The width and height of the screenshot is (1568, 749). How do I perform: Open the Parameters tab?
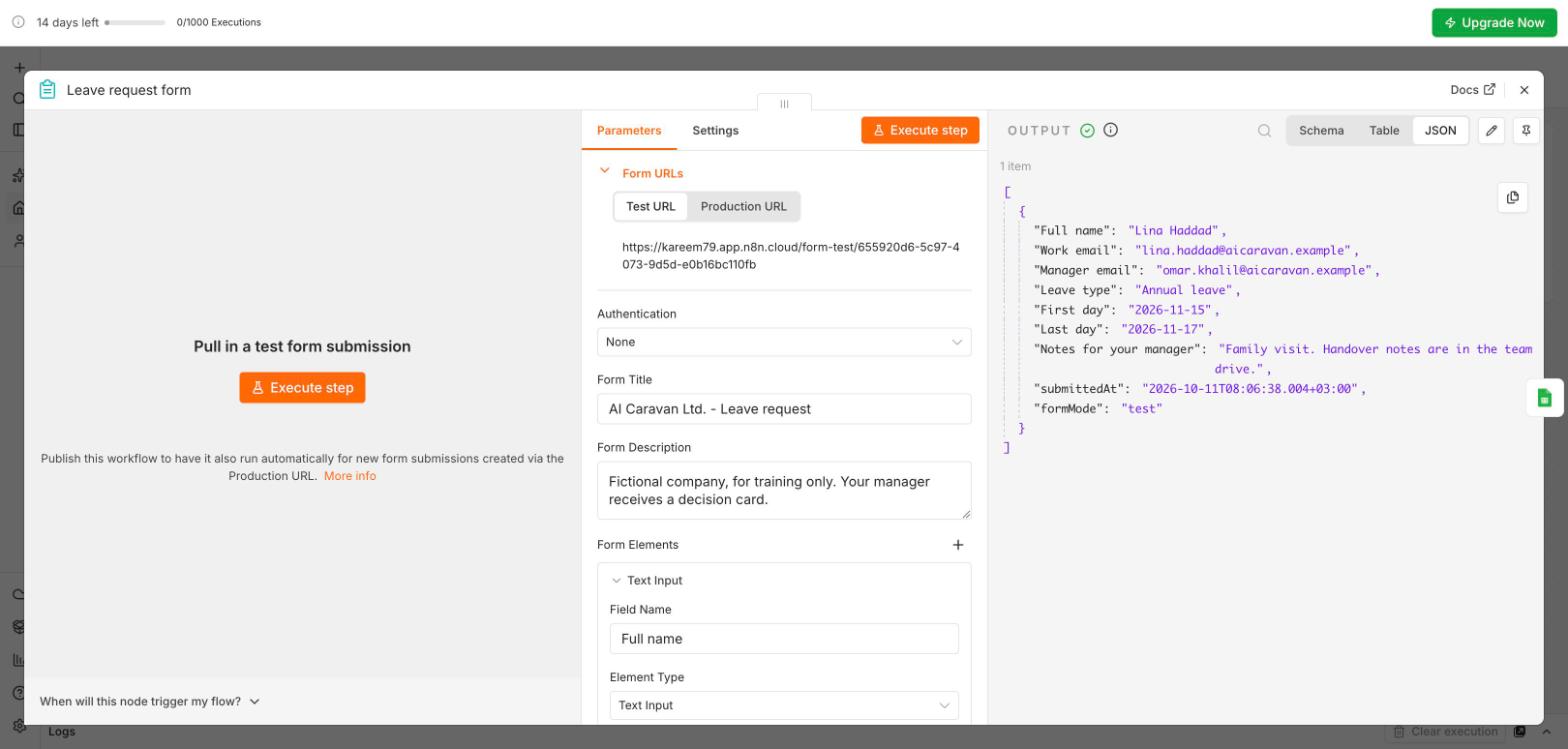click(x=629, y=130)
